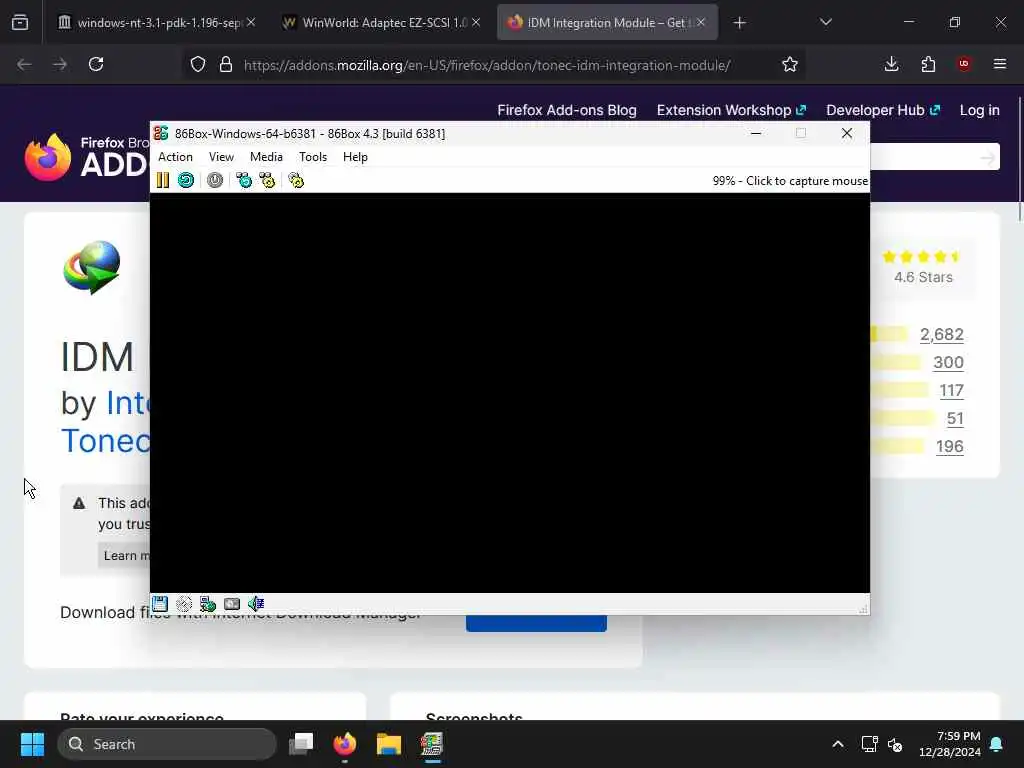Viewport: 1024px width, 768px height.
Task: Open the 2,682 five-star reviews link
Action: coord(942,334)
